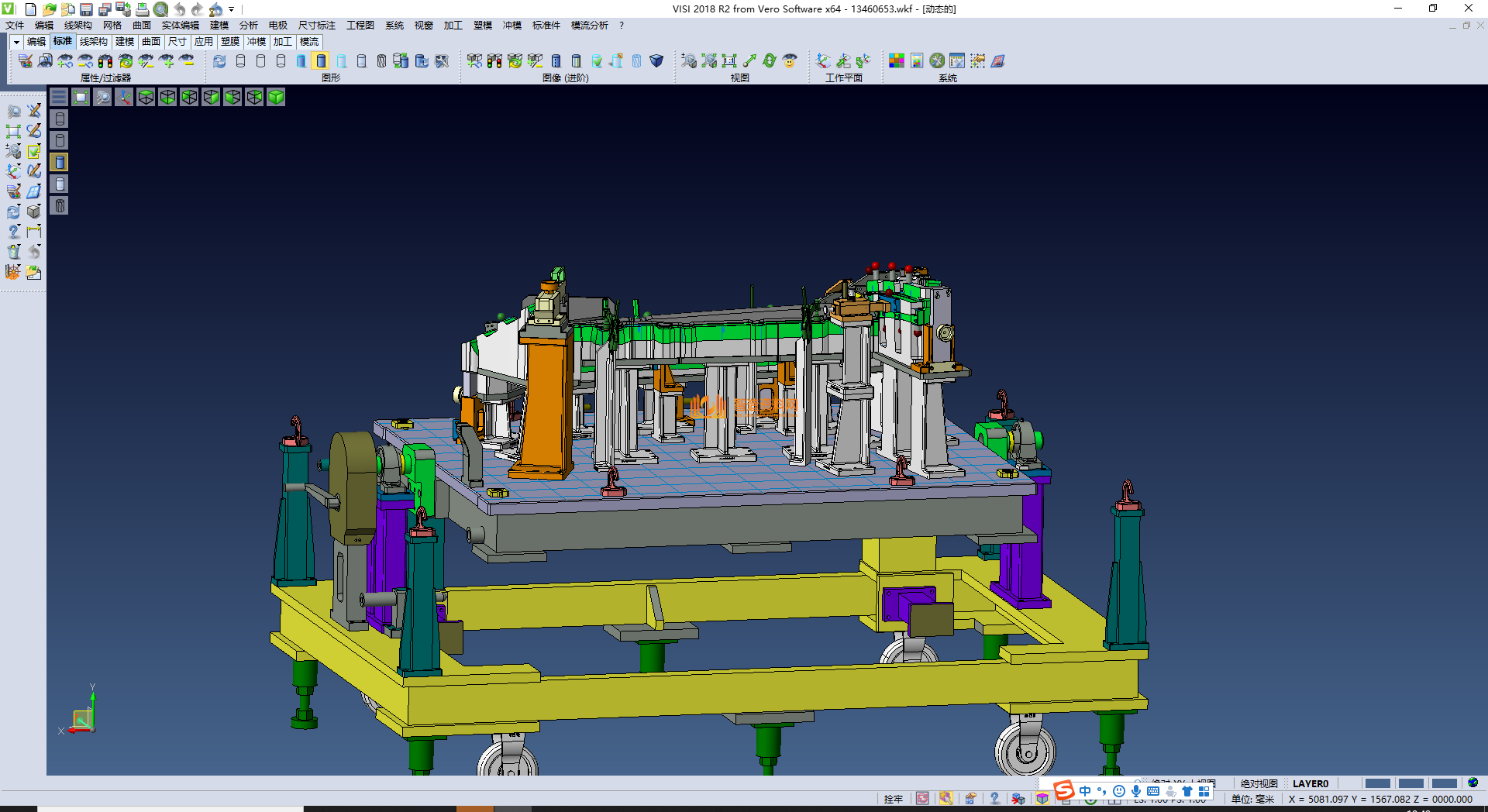This screenshot has height=812, width=1488.
Task: Click the first blue color swatch in status bar
Action: coord(1377,783)
